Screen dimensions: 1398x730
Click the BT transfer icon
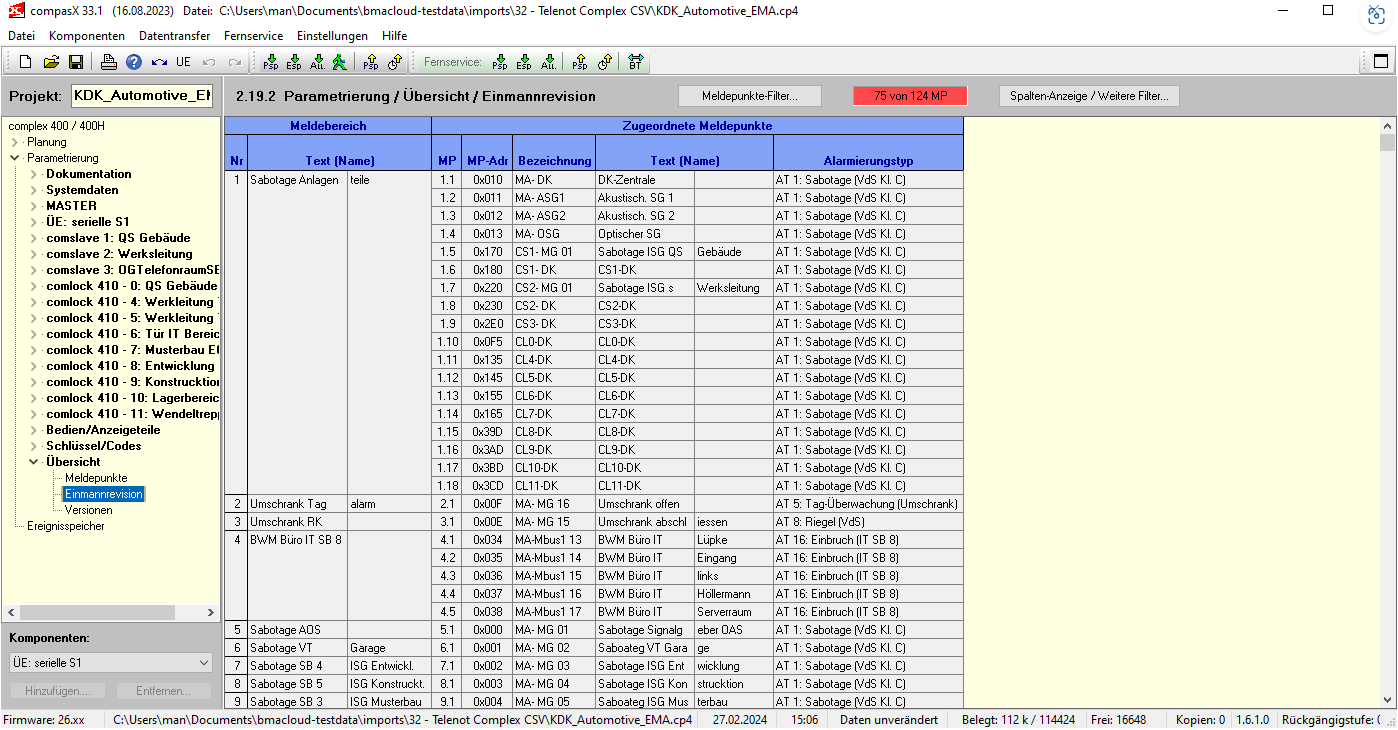coord(636,62)
